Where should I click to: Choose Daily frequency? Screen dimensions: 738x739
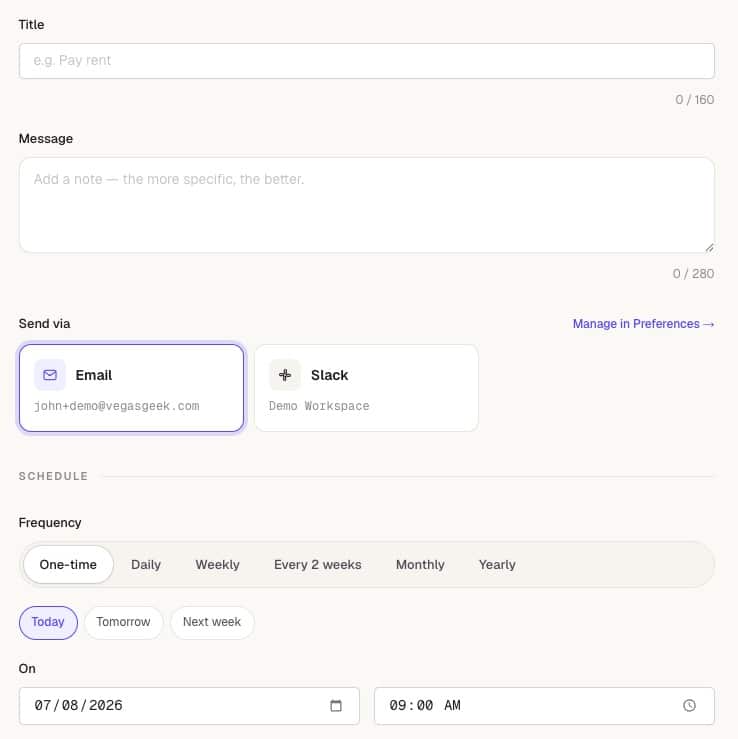pos(146,565)
